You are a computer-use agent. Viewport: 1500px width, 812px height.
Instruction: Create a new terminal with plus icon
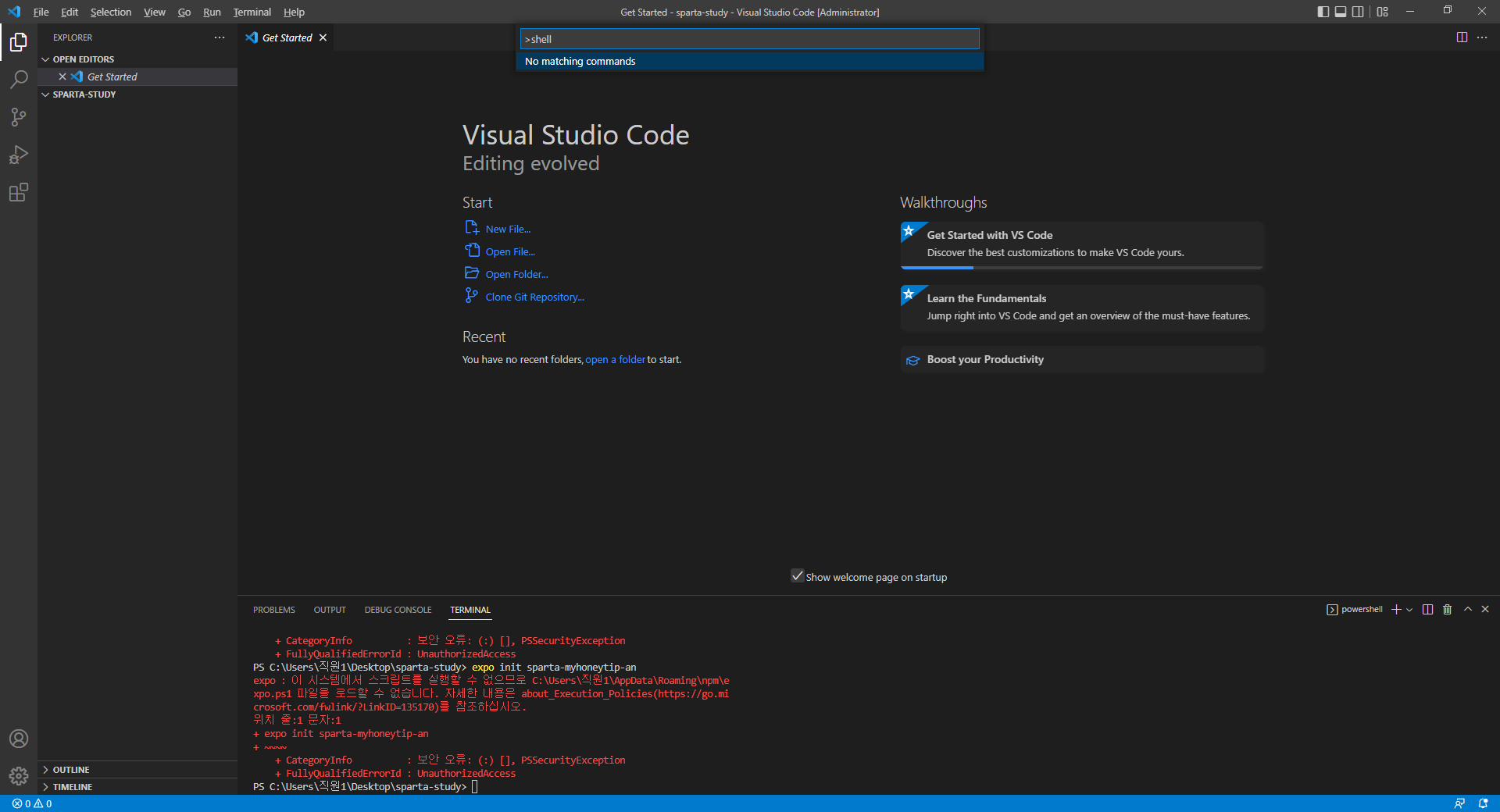[x=1396, y=610]
